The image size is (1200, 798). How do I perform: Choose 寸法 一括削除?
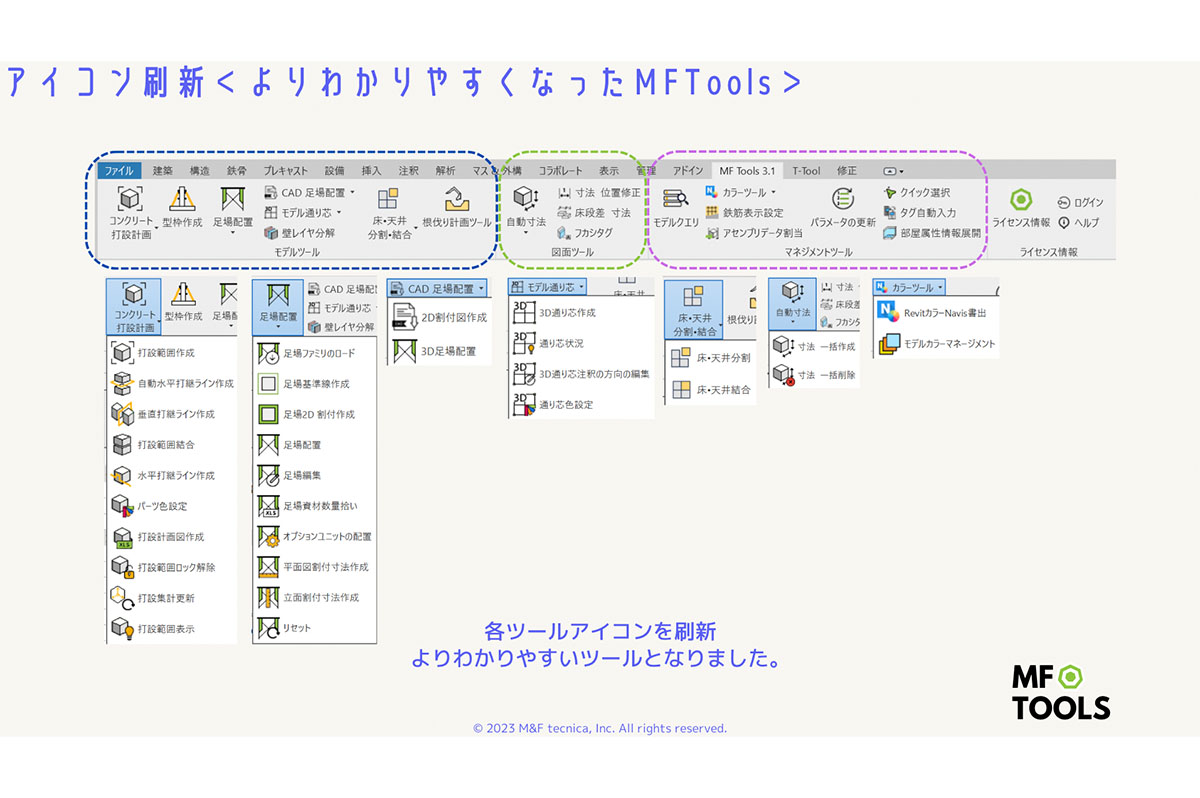(815, 376)
